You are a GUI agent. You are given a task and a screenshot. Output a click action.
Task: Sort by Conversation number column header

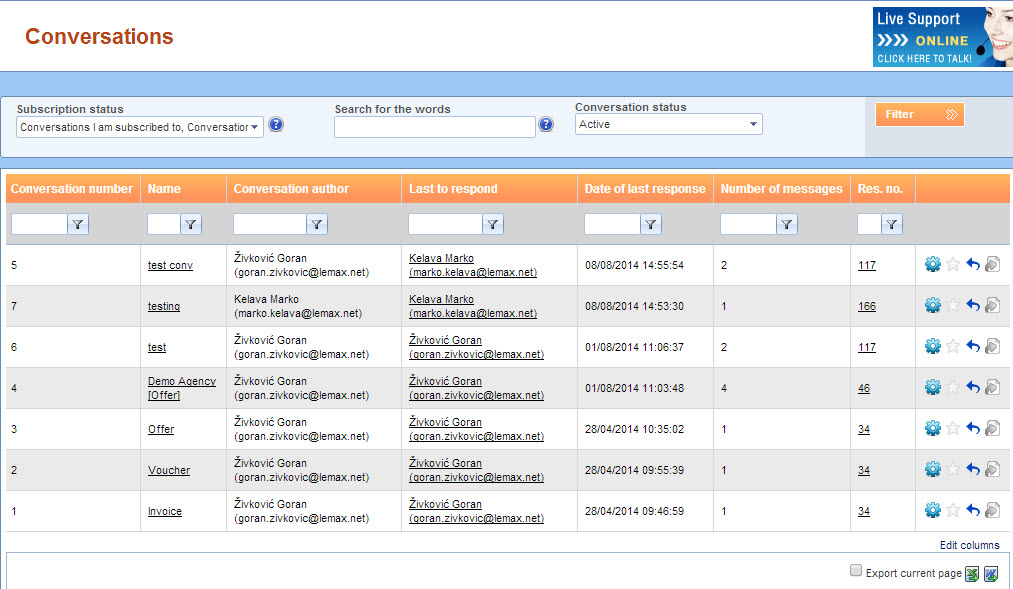(x=72, y=189)
